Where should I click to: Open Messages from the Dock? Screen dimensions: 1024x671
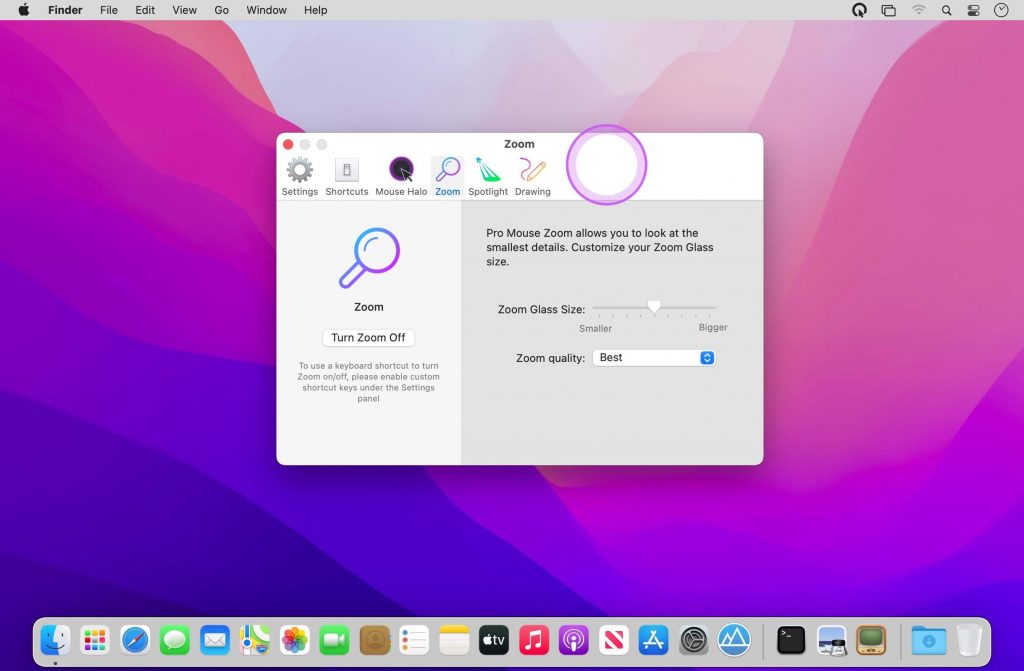(175, 640)
